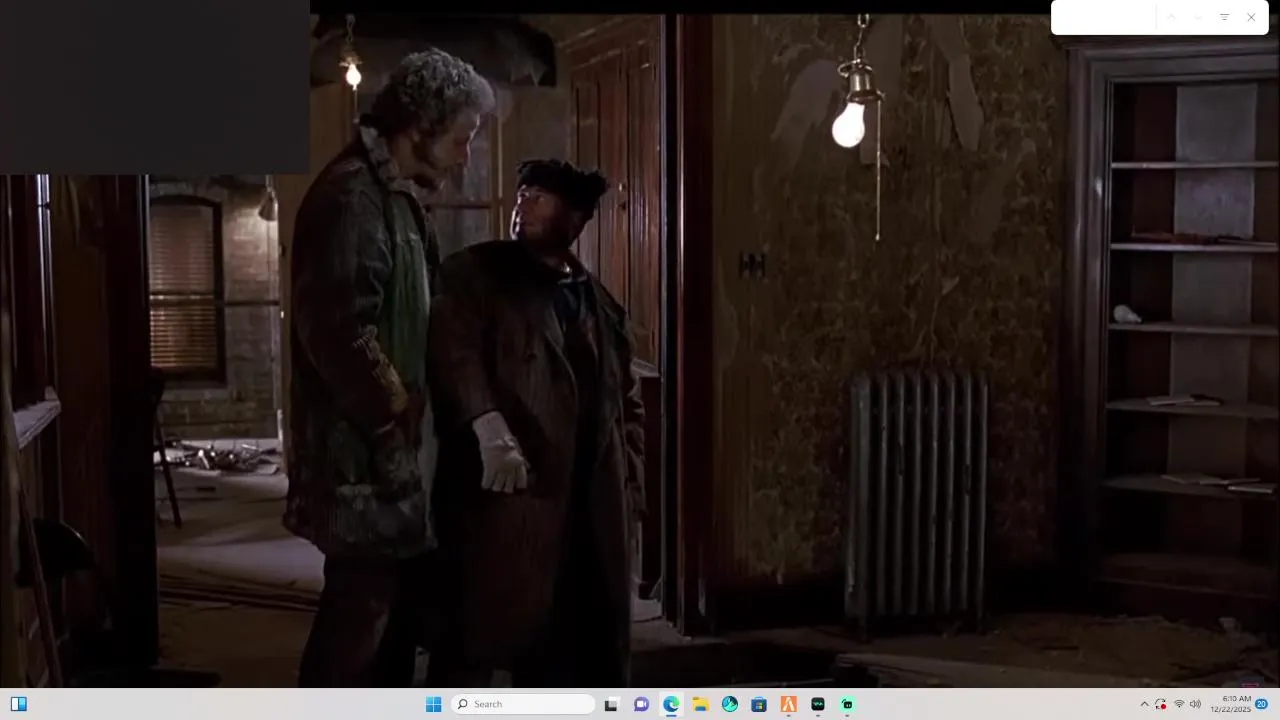Open notification center badge showing 20
Image resolution: width=1280 pixels, height=720 pixels.
pos(1262,704)
